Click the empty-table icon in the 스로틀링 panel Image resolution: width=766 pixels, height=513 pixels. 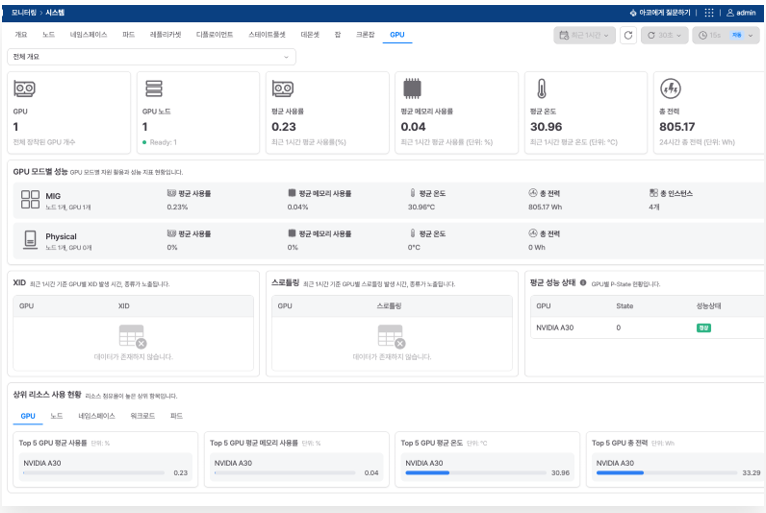(x=391, y=337)
